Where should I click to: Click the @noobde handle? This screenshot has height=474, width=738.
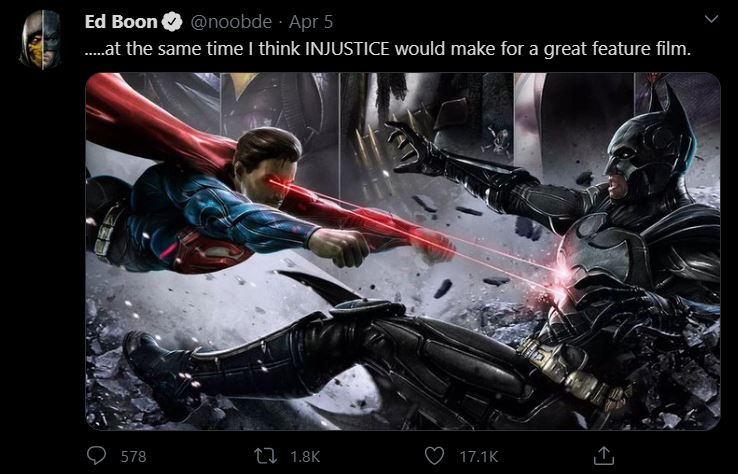231,22
